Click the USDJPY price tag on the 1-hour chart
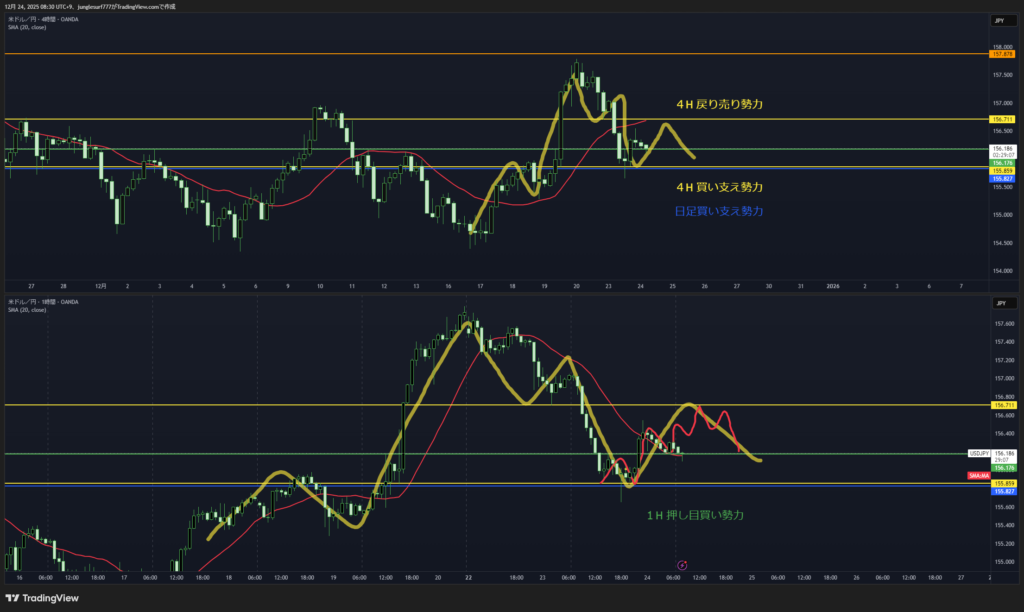 (980, 453)
